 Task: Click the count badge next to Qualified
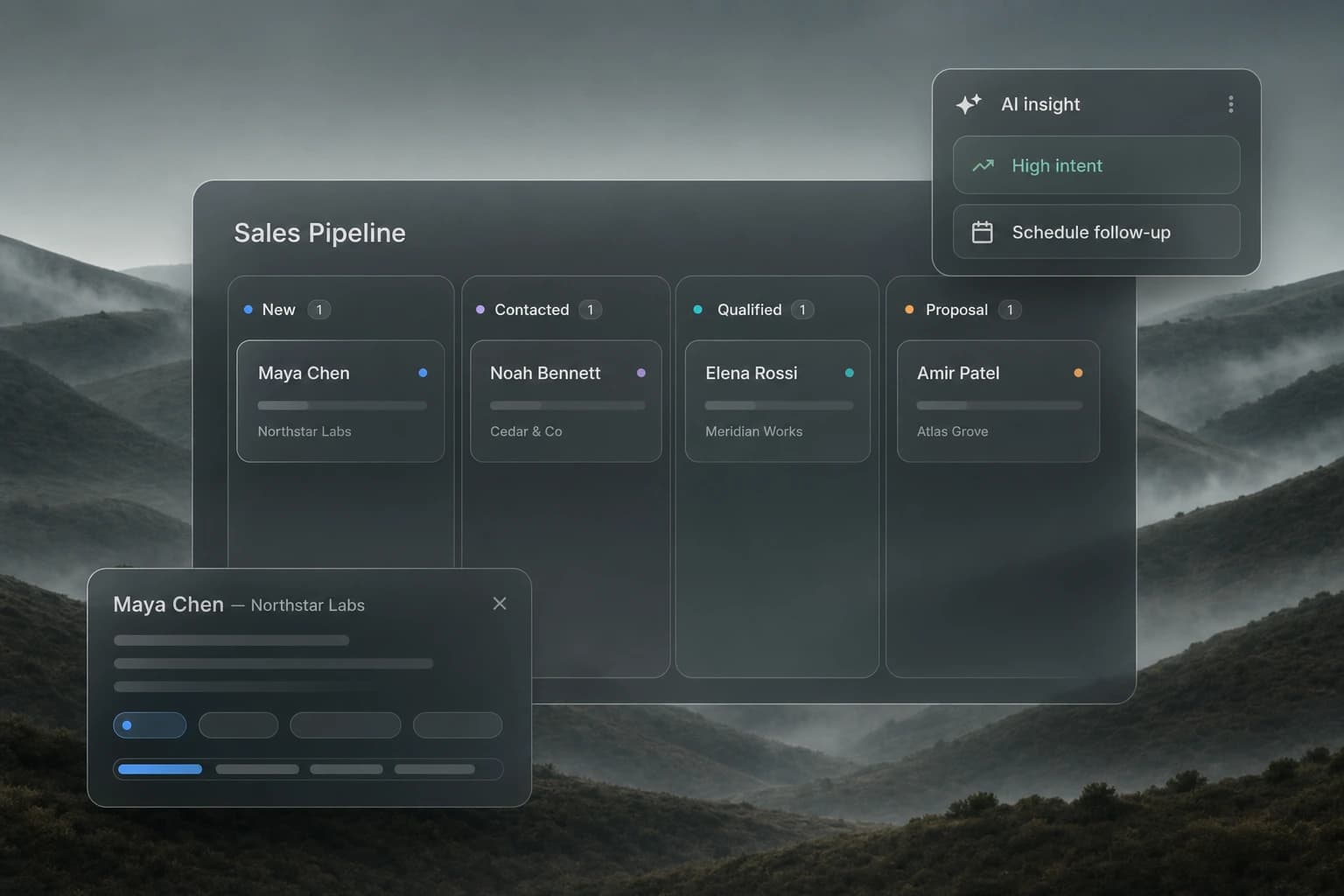pyautogui.click(x=802, y=310)
